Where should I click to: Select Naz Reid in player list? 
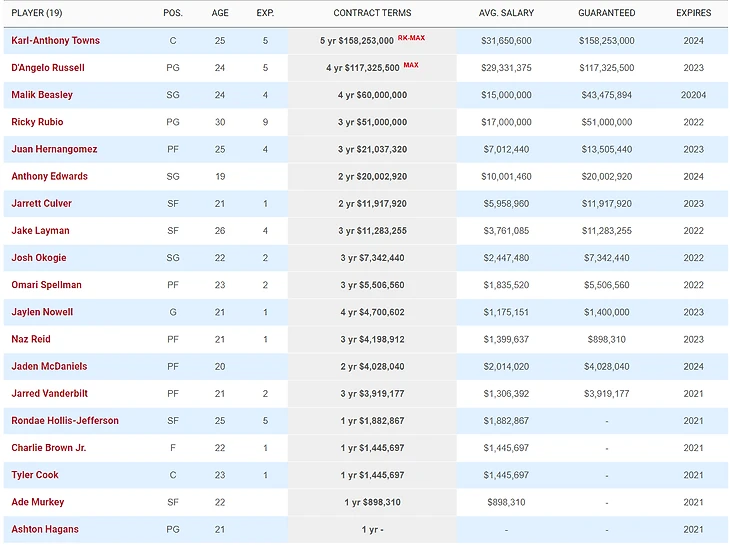point(30,339)
